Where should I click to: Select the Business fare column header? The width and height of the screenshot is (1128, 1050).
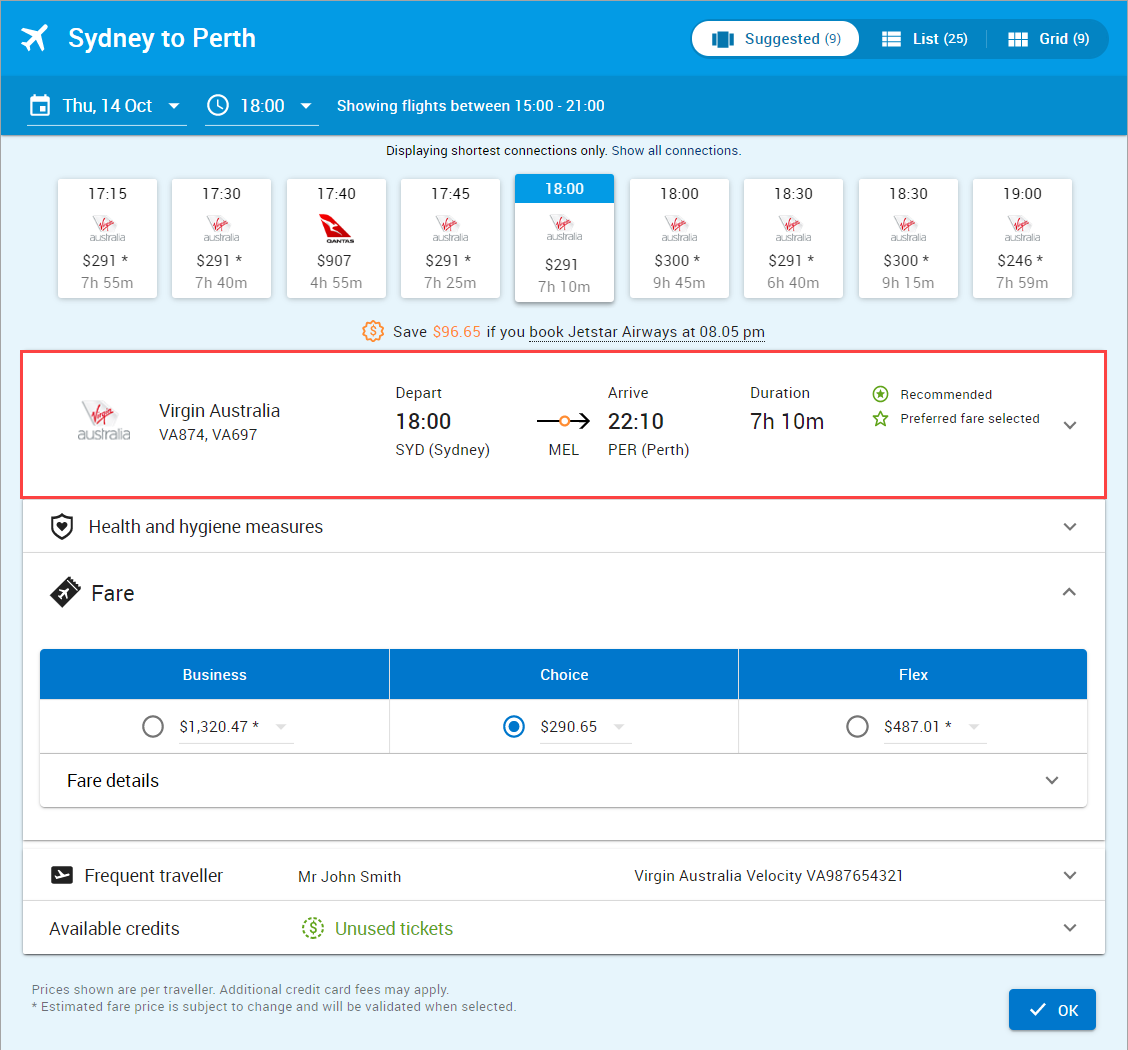point(214,675)
